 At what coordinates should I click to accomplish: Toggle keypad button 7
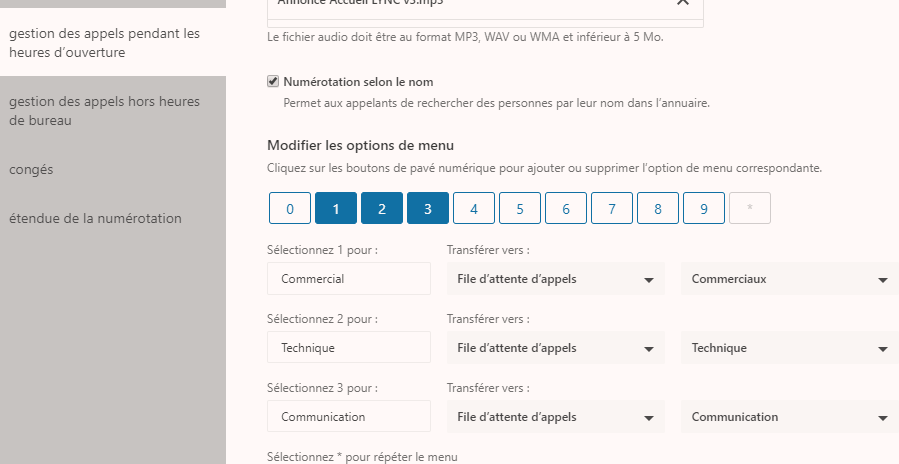(x=612, y=208)
